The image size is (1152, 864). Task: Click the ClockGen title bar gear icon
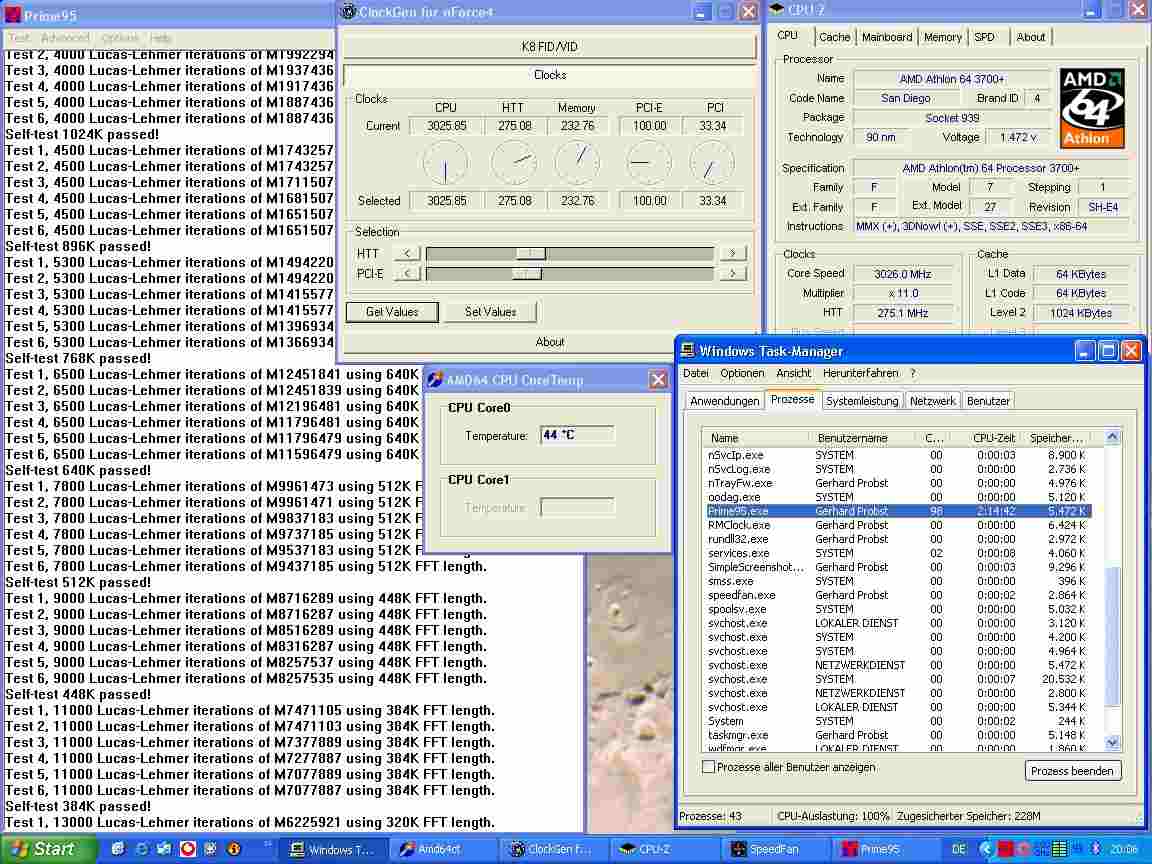pyautogui.click(x=348, y=12)
